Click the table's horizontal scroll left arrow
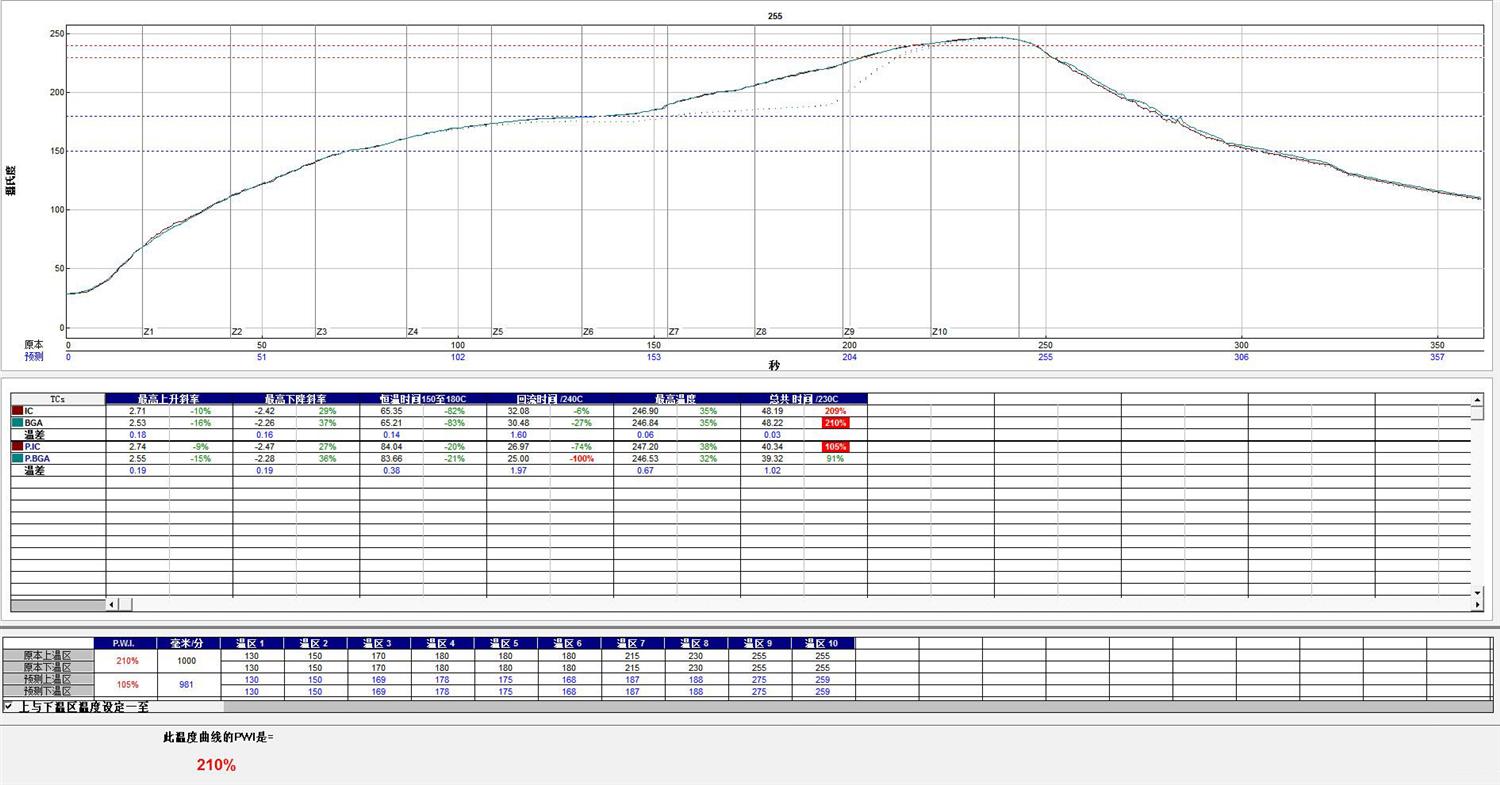 (112, 604)
